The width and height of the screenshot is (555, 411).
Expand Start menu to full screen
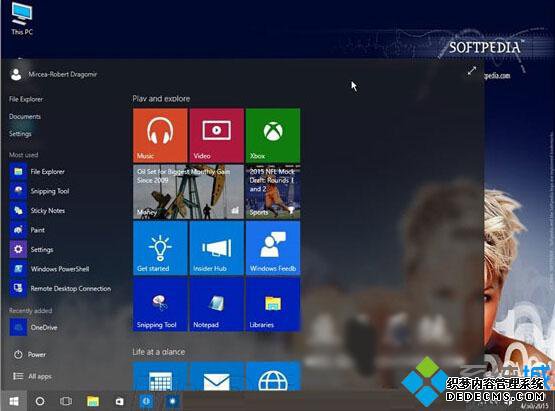coord(472,70)
